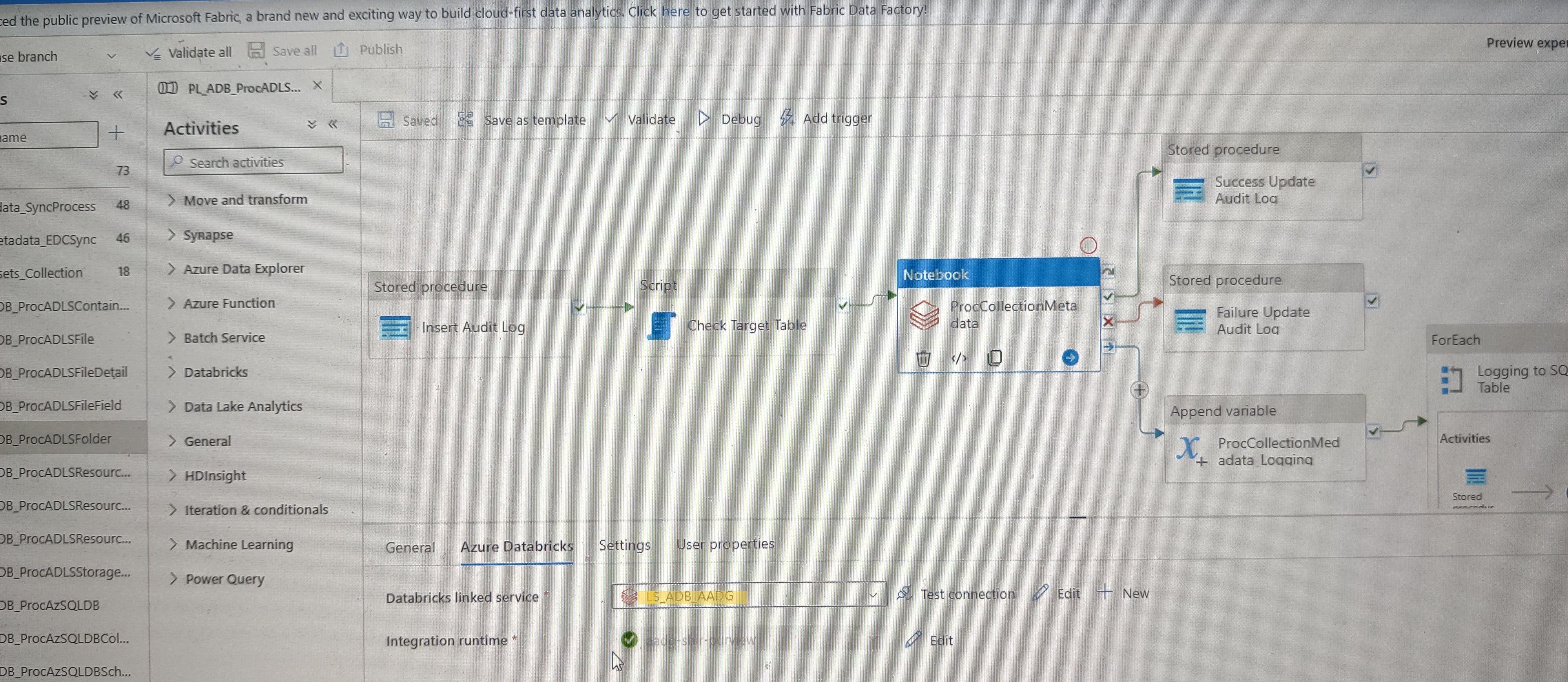The image size is (1568, 682).
Task: Clone the Notebook activity with copy icon
Action: click(x=995, y=357)
